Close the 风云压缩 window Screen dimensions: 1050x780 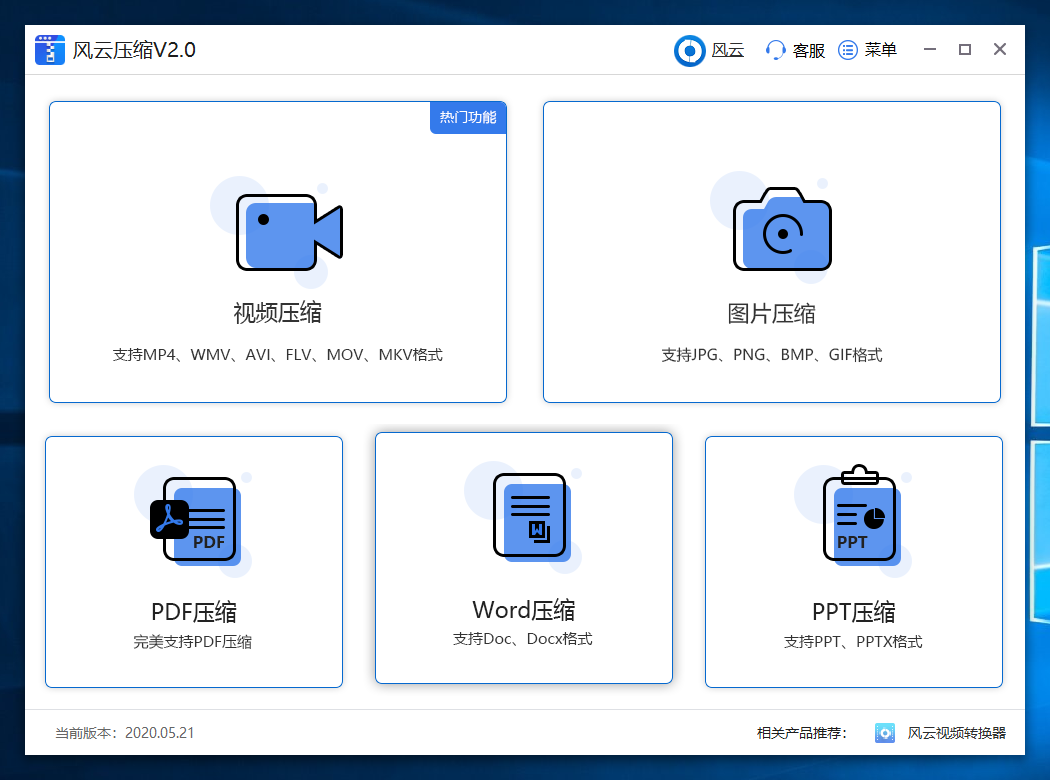[1000, 50]
